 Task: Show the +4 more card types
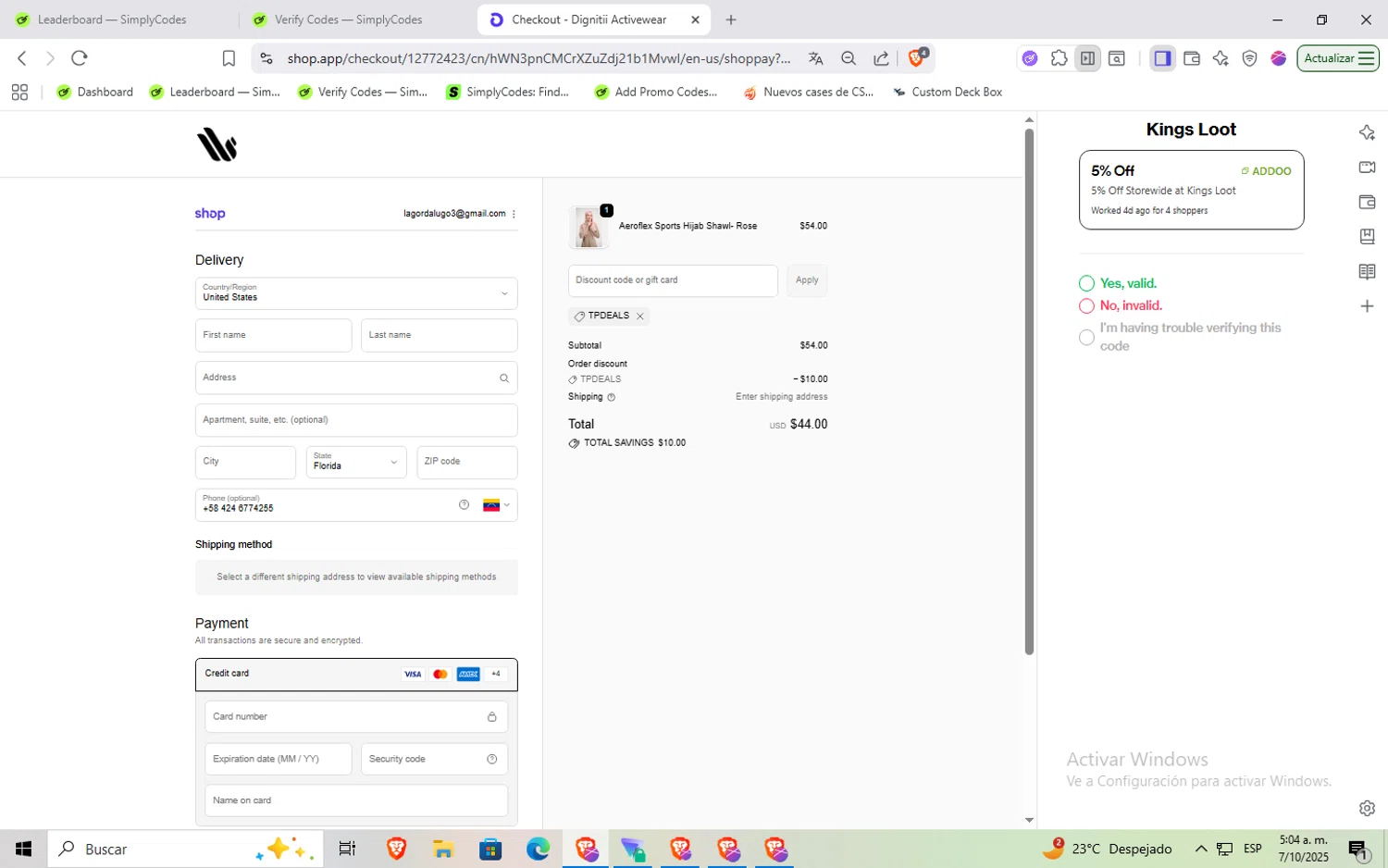coord(496,674)
